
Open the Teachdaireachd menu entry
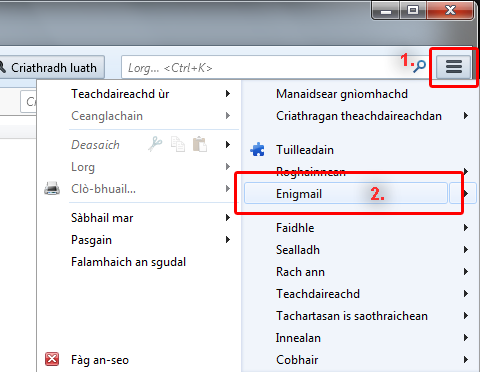[318, 294]
